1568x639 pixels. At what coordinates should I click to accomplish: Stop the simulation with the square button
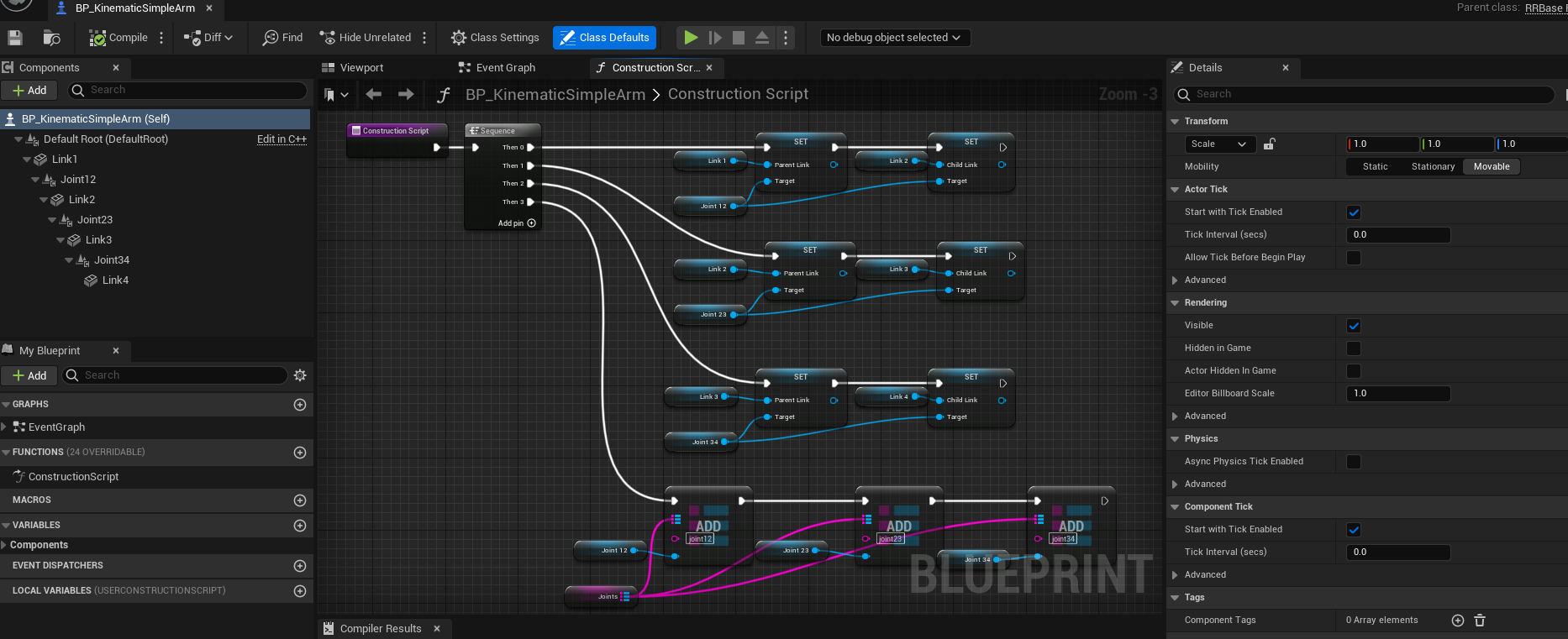739,38
